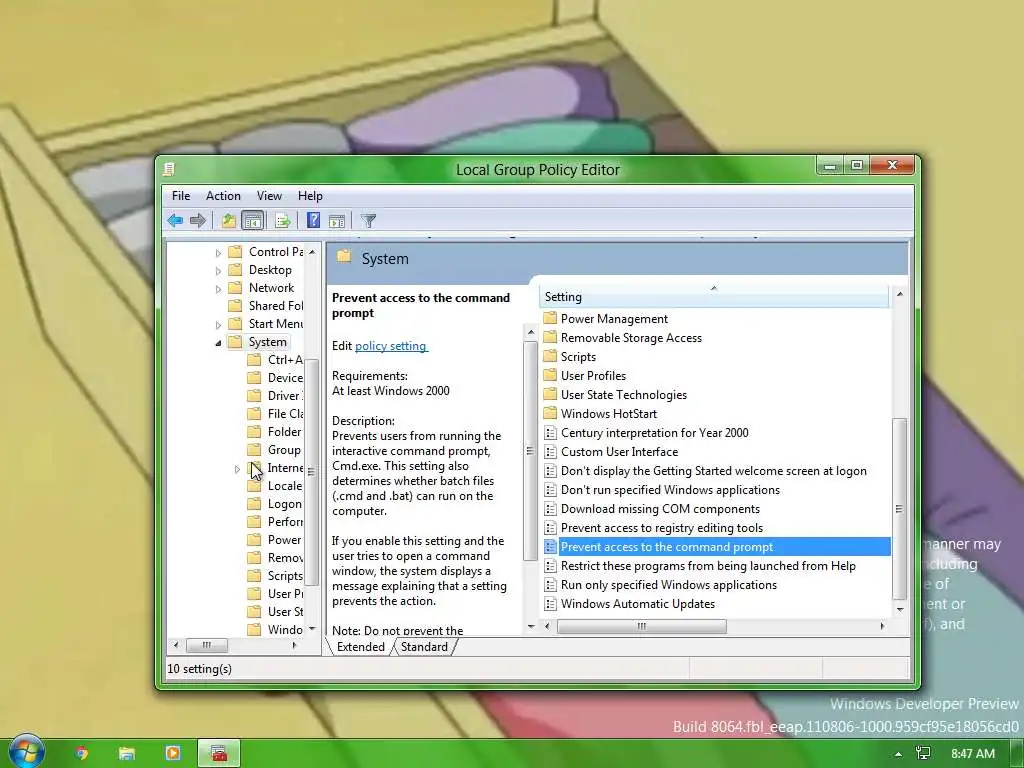Expand the Internet subfolder arrow under System
Image resolution: width=1024 pixels, height=768 pixels.
(x=237, y=469)
